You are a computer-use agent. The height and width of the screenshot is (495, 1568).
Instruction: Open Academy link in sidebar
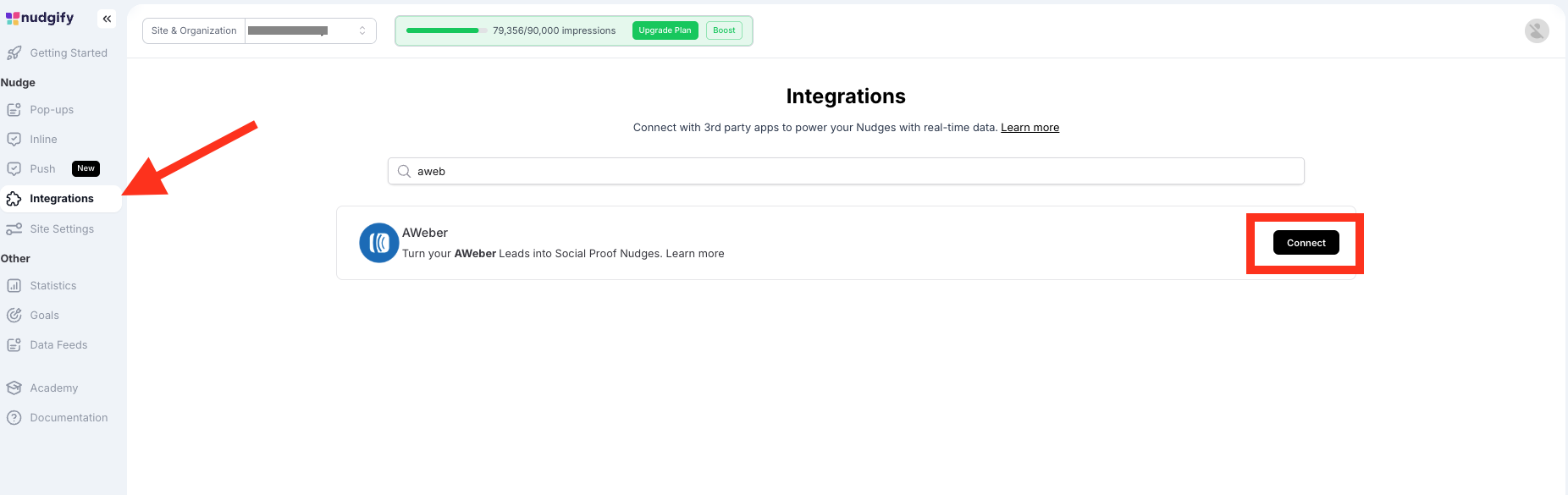[53, 388]
